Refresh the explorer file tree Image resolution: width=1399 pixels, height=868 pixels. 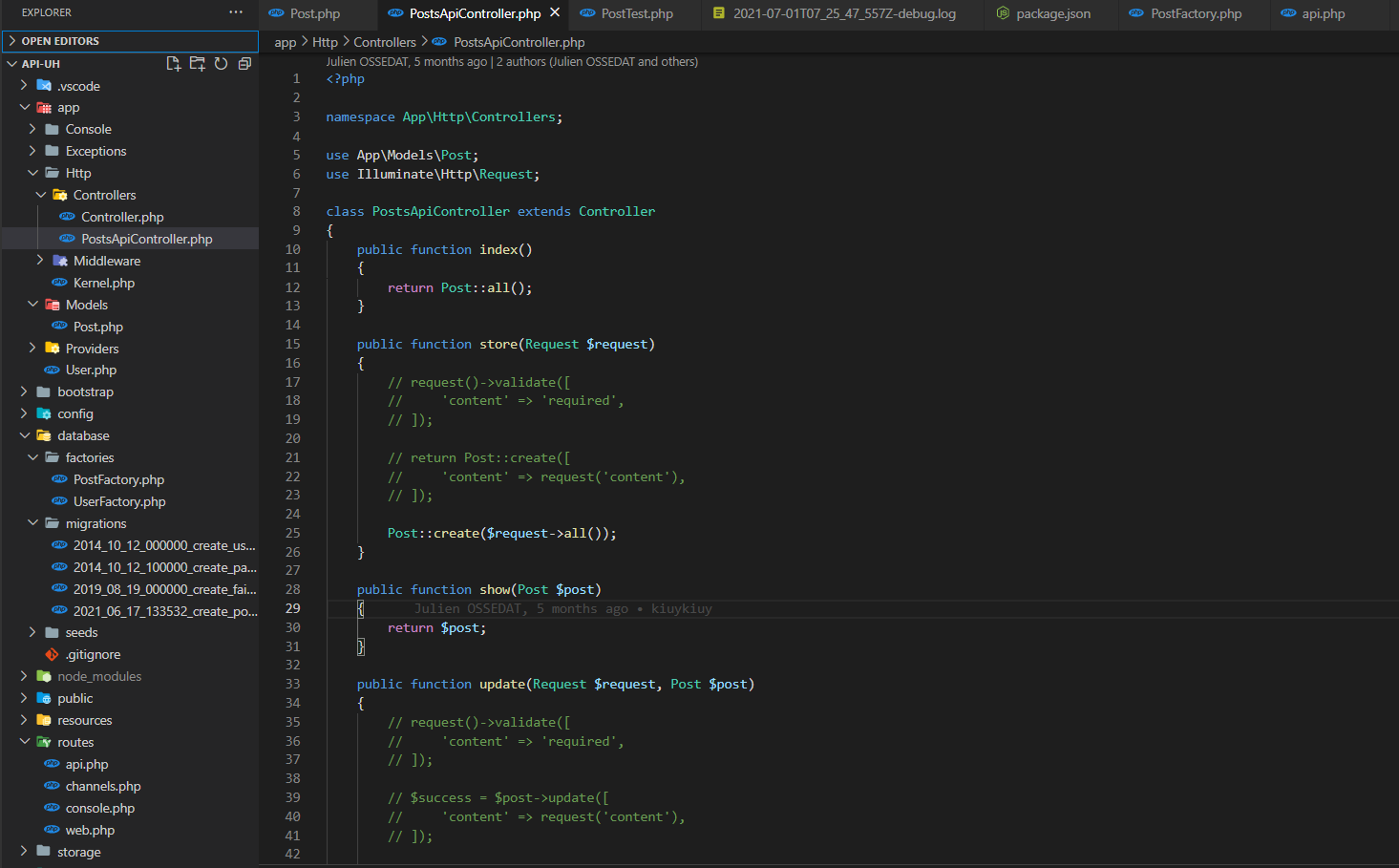point(222,64)
